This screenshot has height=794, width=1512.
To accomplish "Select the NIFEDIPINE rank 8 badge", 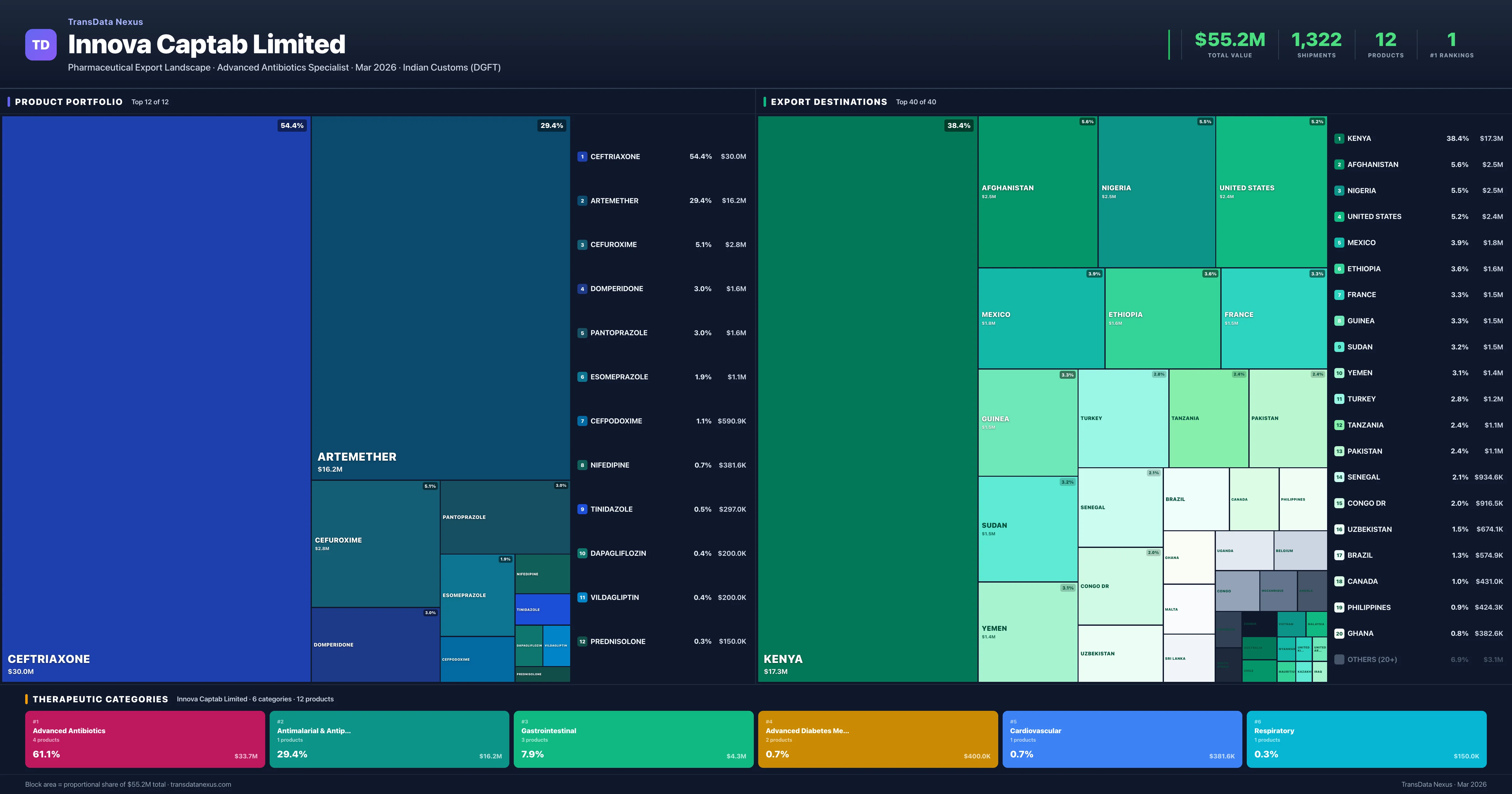I will (x=582, y=464).
